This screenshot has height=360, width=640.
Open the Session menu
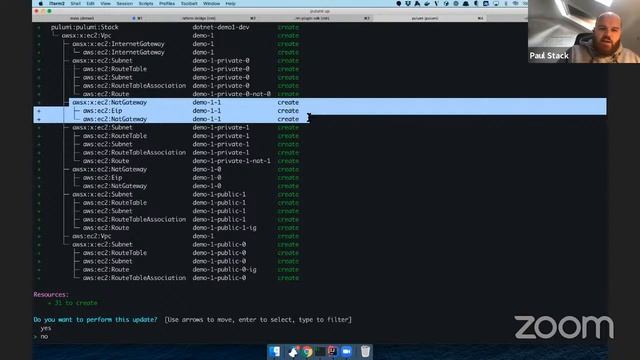coord(124,4)
